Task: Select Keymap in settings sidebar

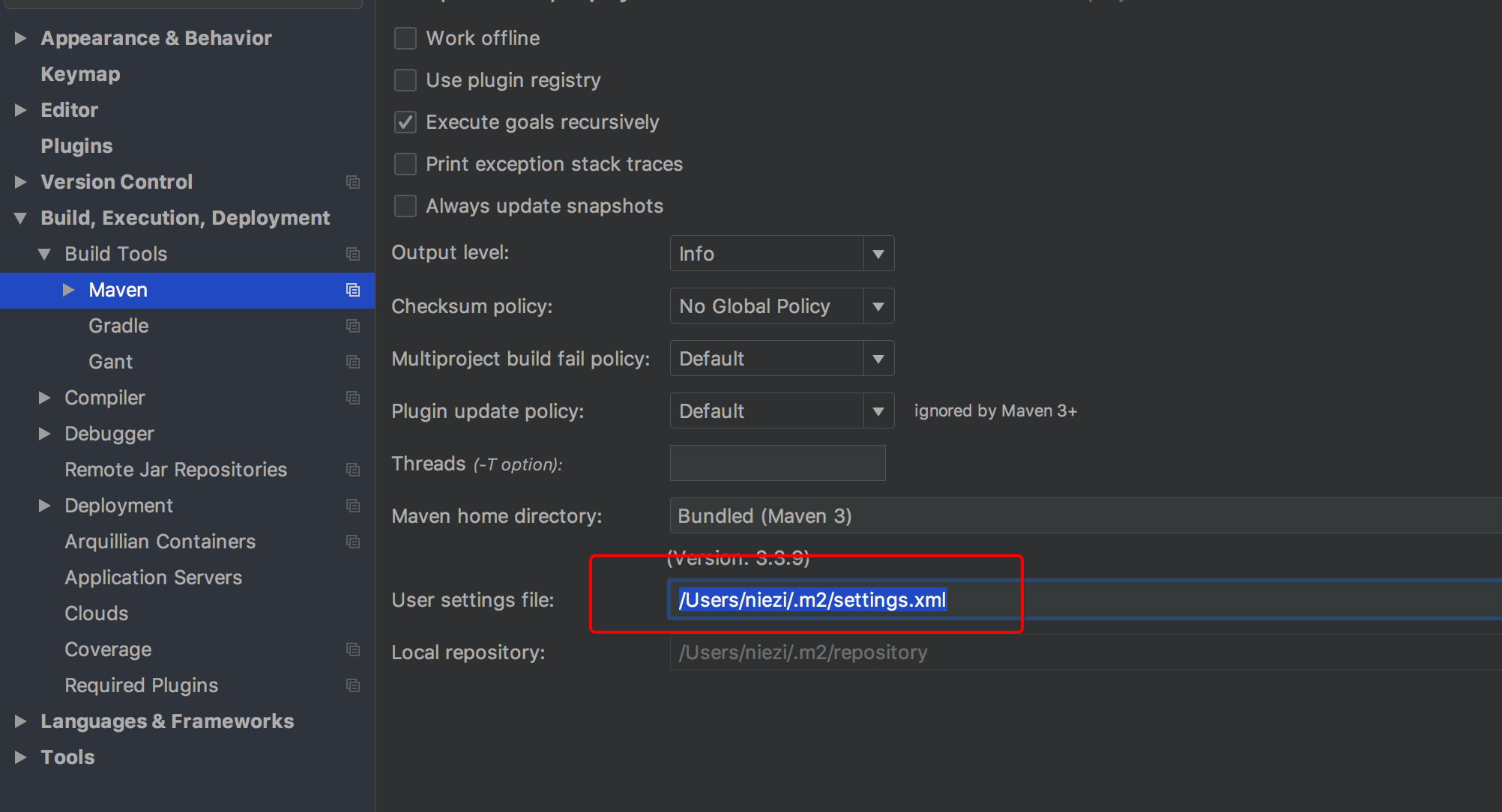Action: click(x=80, y=74)
